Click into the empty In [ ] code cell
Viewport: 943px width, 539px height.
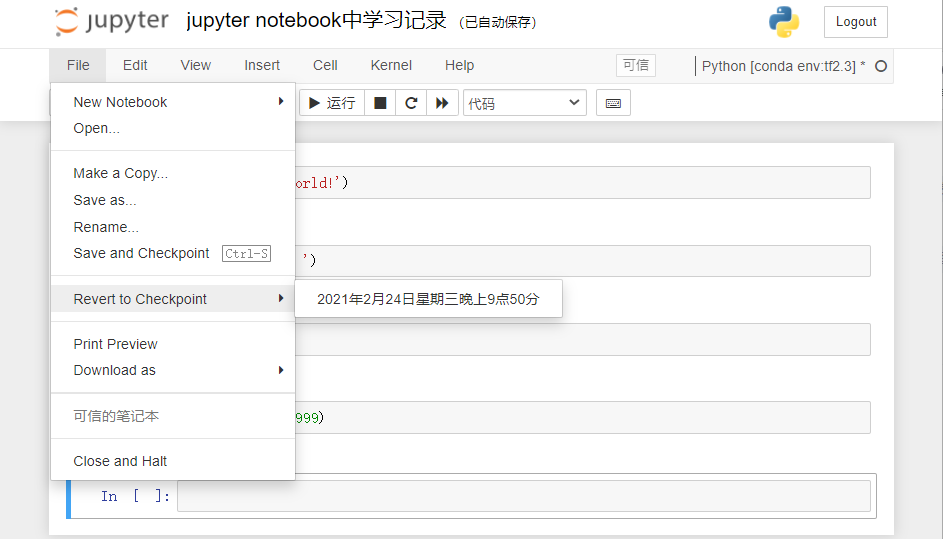(x=524, y=496)
